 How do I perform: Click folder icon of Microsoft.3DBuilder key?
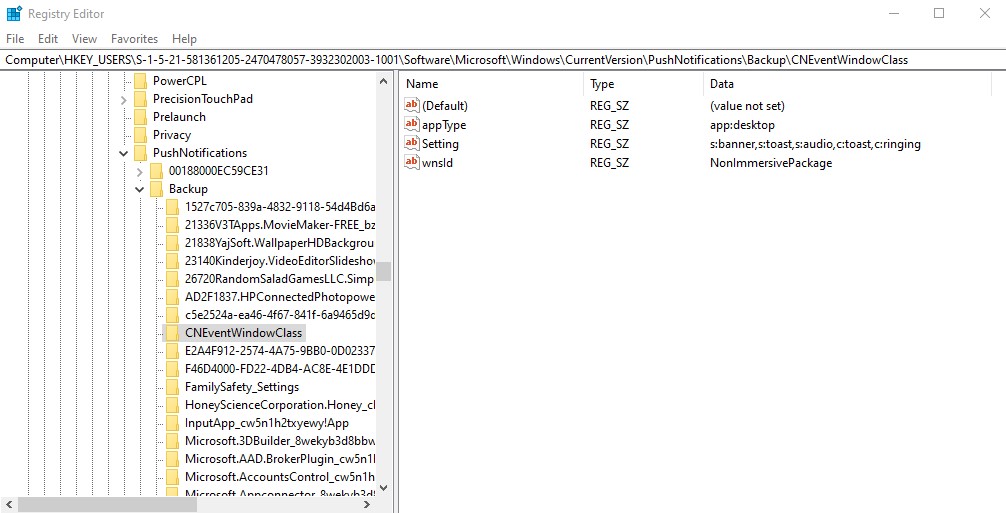[173, 441]
